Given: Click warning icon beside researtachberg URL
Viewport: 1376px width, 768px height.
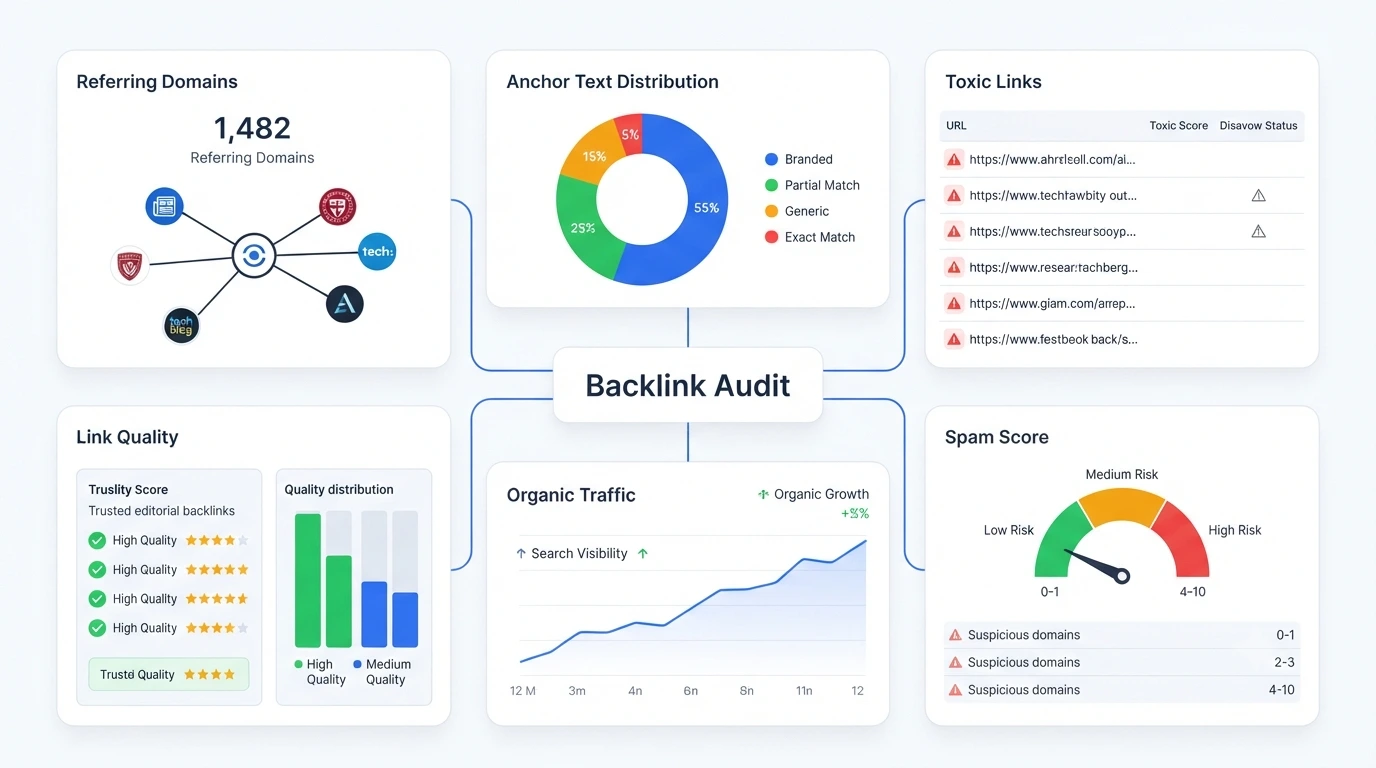Looking at the screenshot, I should [954, 267].
